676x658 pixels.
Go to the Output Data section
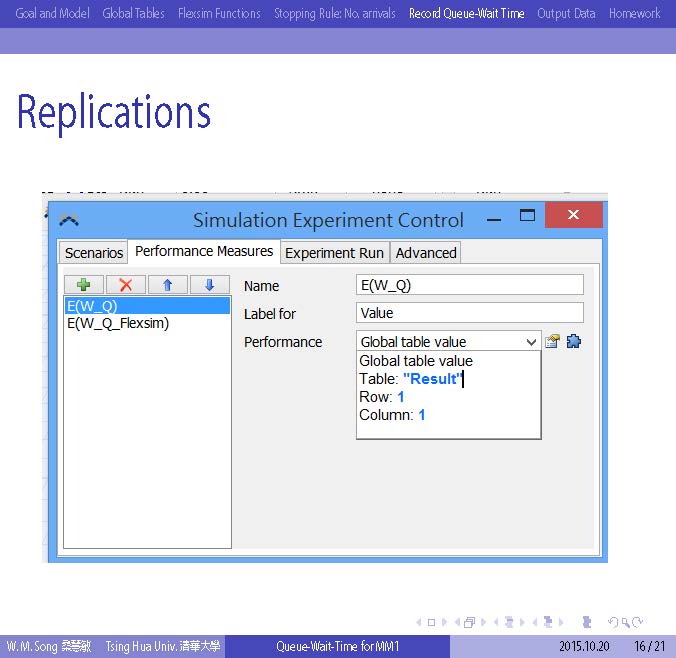click(x=566, y=13)
